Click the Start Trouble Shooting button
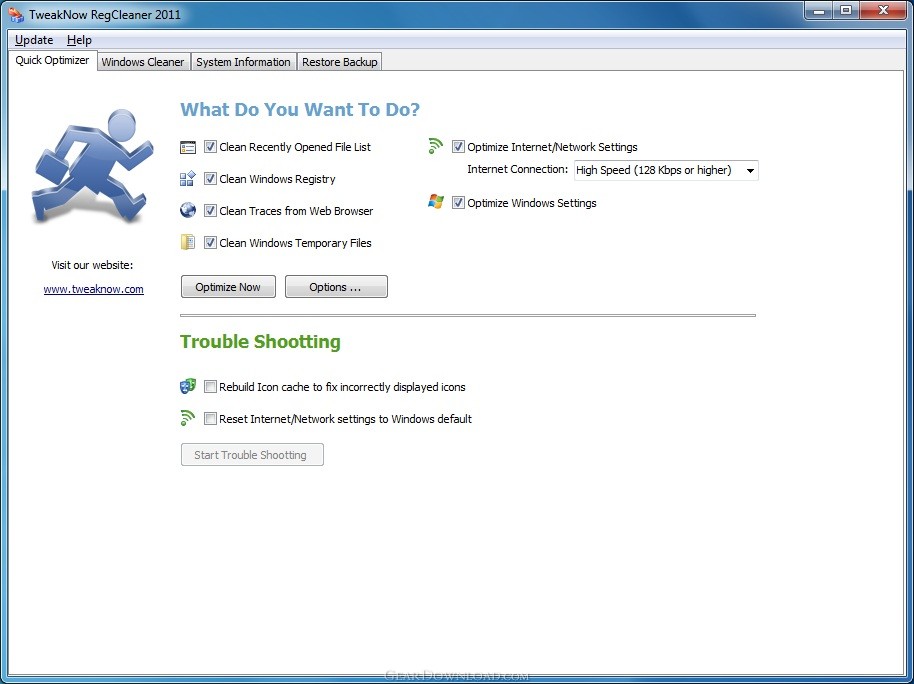Screen dimensions: 914x684 point(252,455)
